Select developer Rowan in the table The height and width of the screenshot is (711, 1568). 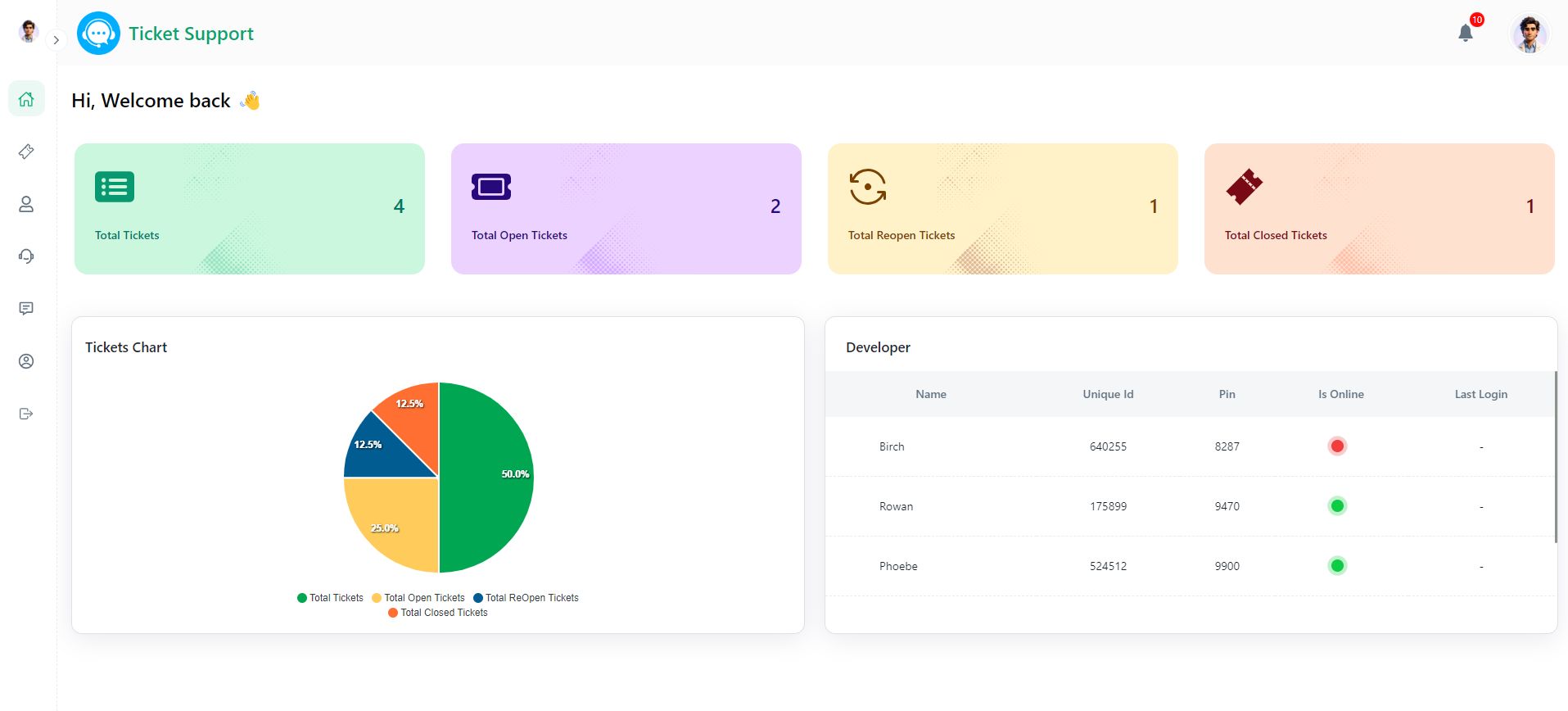tap(896, 506)
